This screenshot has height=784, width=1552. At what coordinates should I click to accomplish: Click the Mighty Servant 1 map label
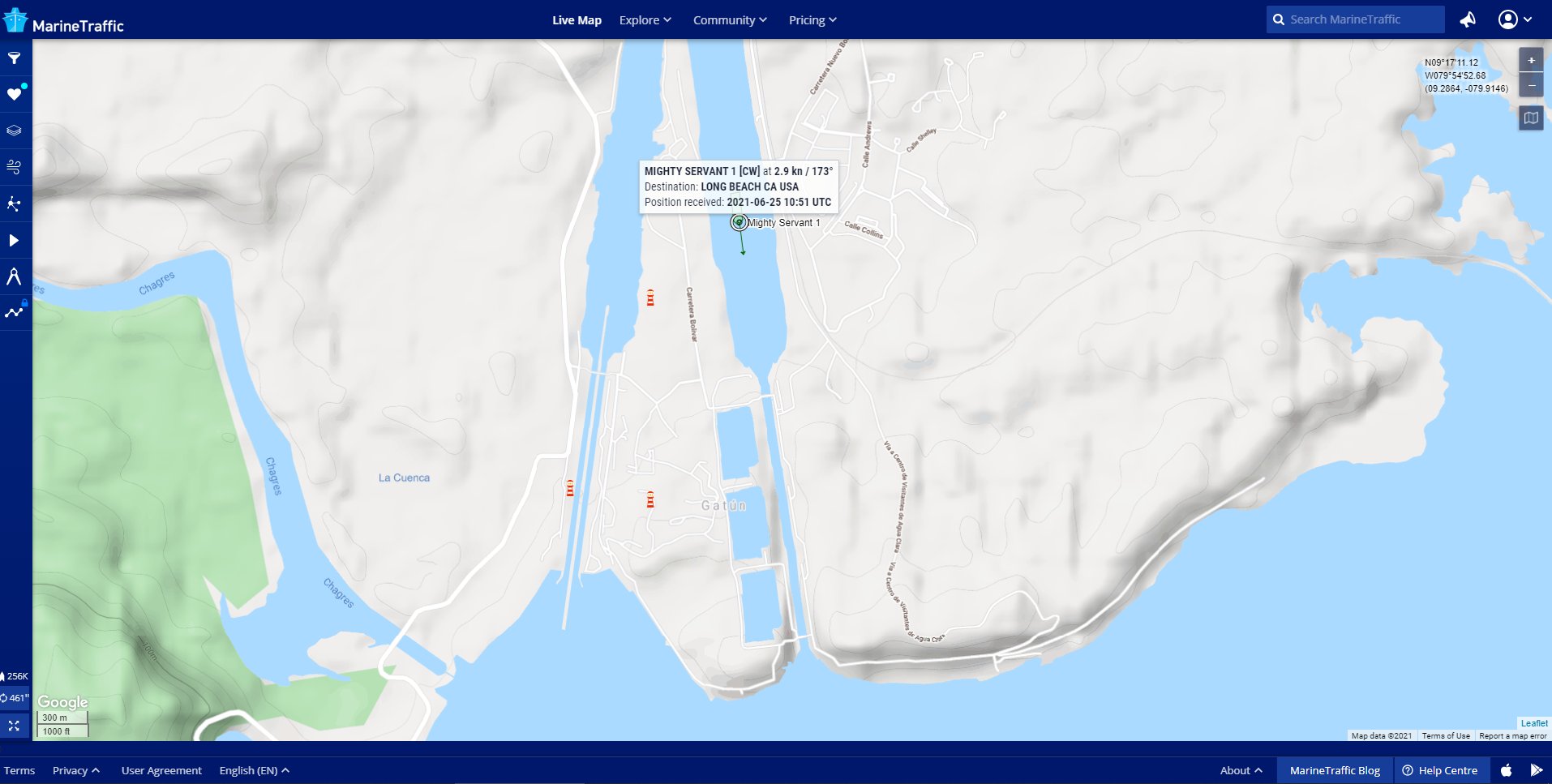click(783, 223)
